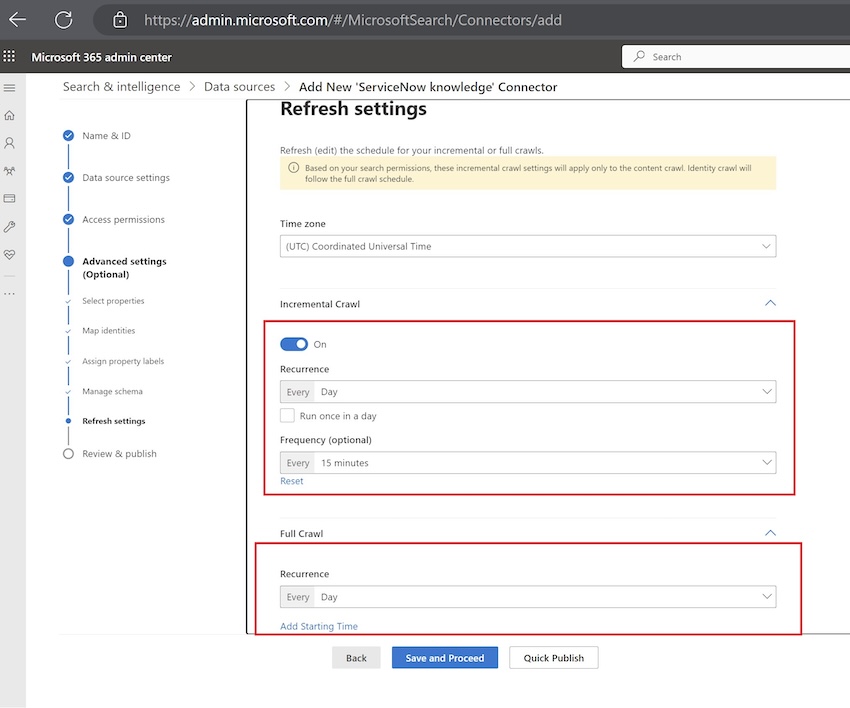
Task: Collapse the Incremental Crawl section chevron
Action: (x=770, y=303)
